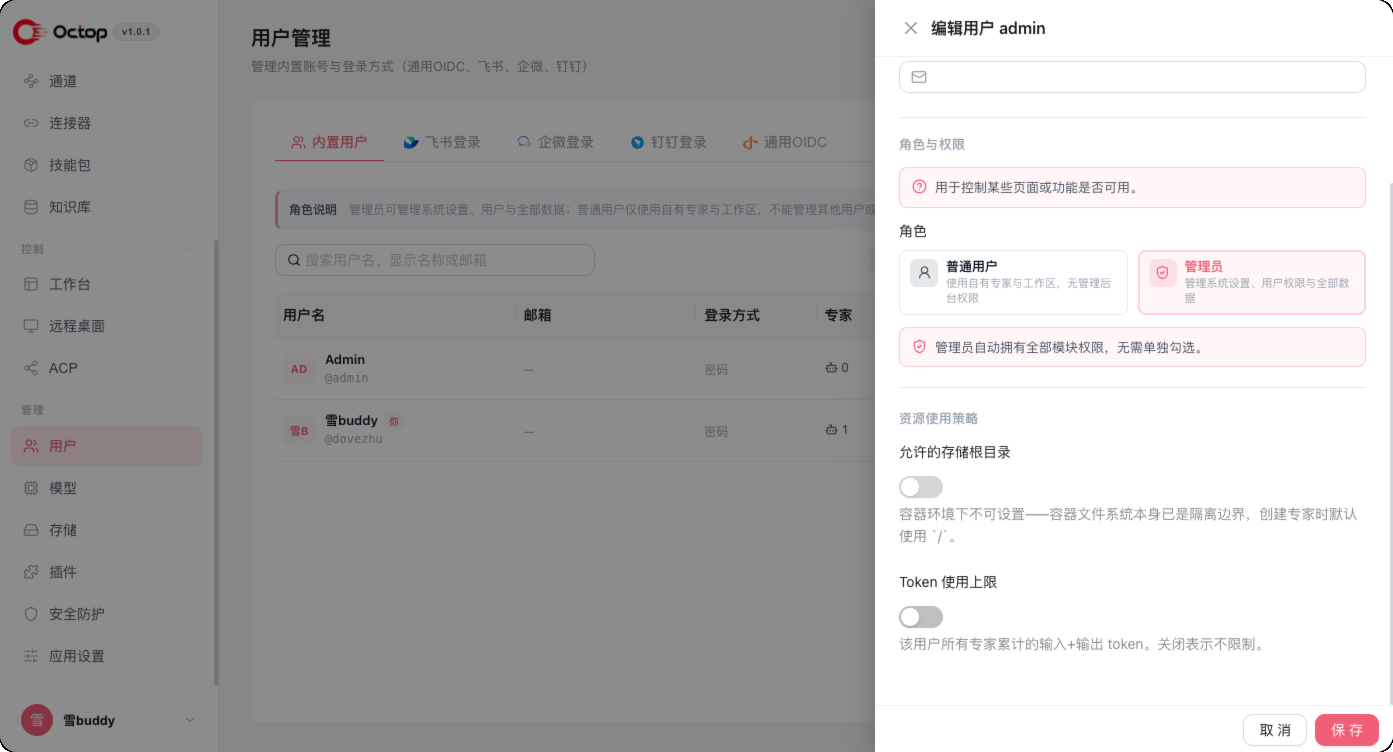1393x752 pixels.
Task: Click the 专家 column header
Action: pyautogui.click(x=838, y=315)
